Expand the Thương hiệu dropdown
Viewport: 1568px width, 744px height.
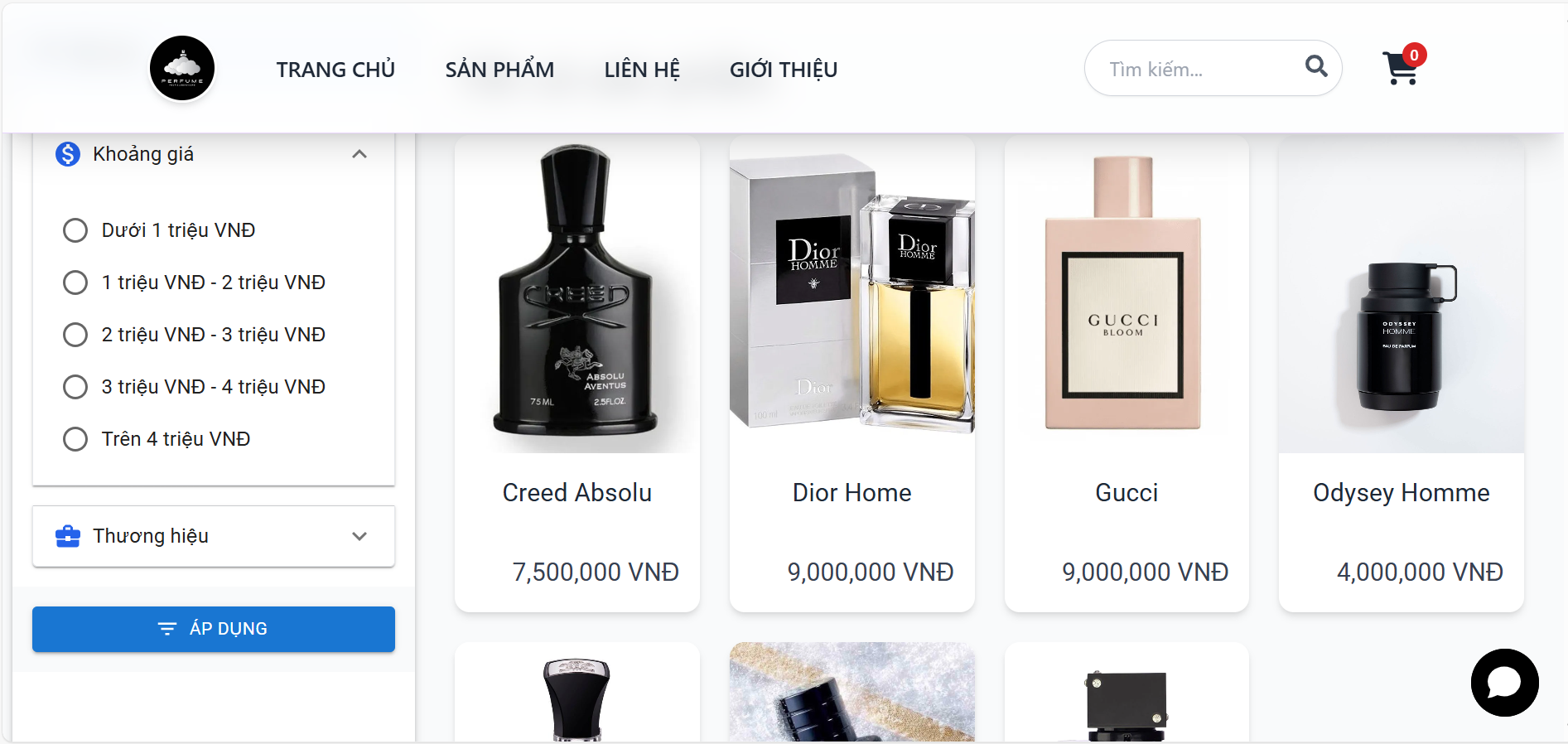point(359,536)
